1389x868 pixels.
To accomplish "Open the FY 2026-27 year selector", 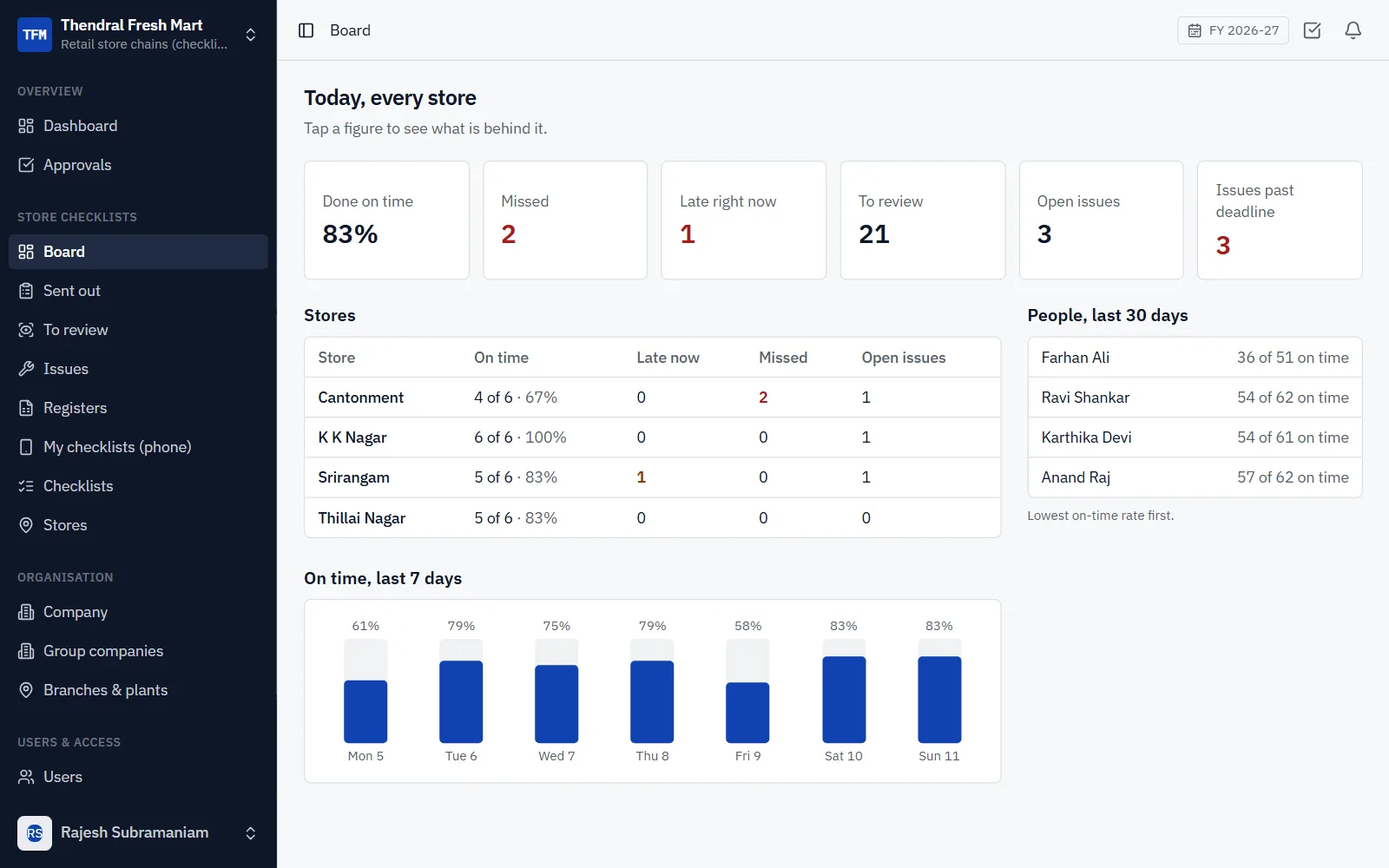I will [x=1233, y=30].
